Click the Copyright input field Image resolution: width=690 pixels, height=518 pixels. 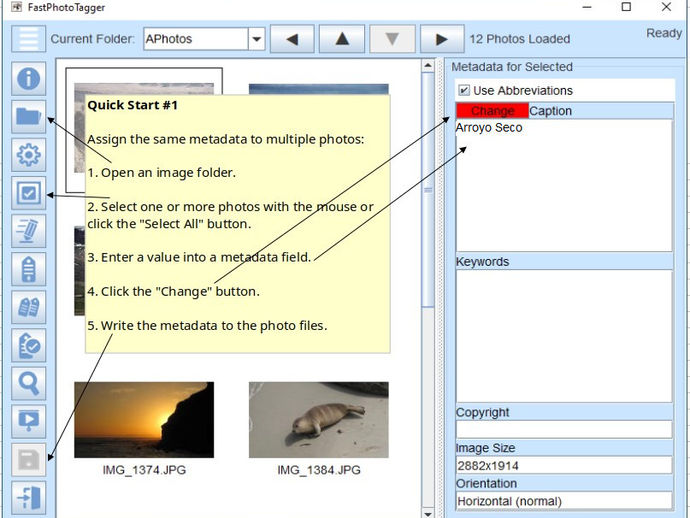564,430
